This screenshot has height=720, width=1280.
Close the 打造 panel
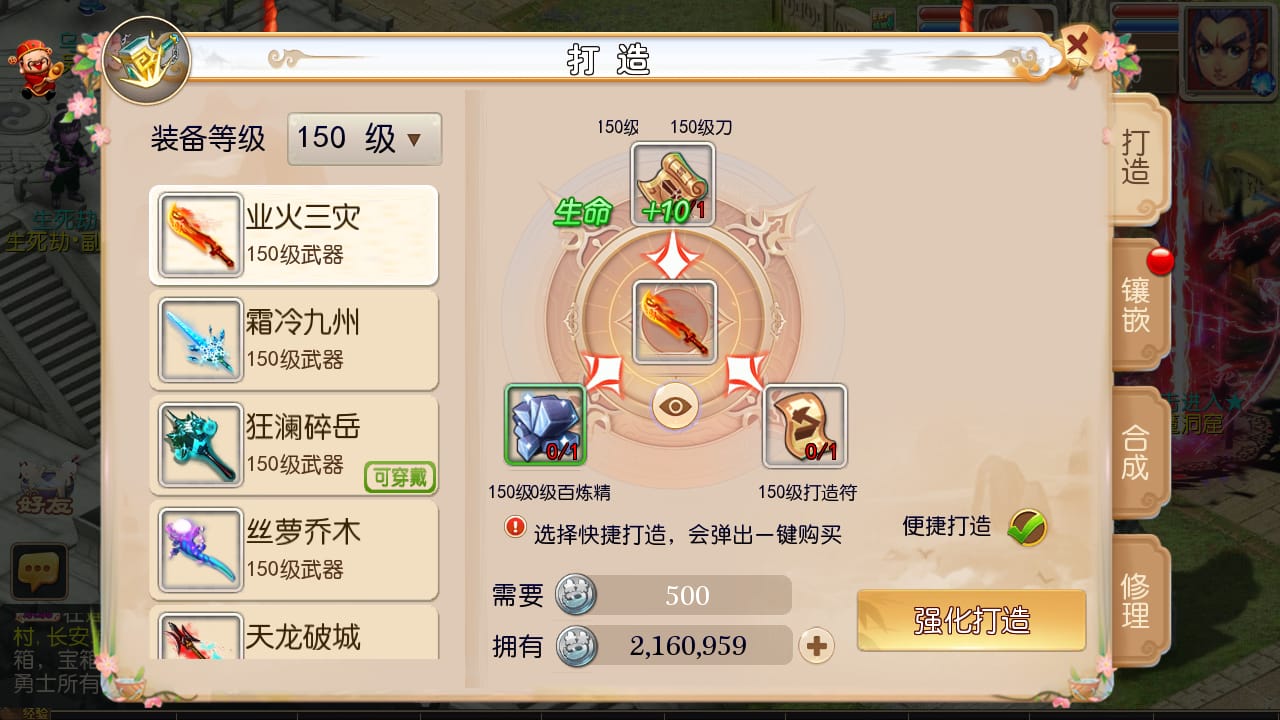click(1078, 45)
